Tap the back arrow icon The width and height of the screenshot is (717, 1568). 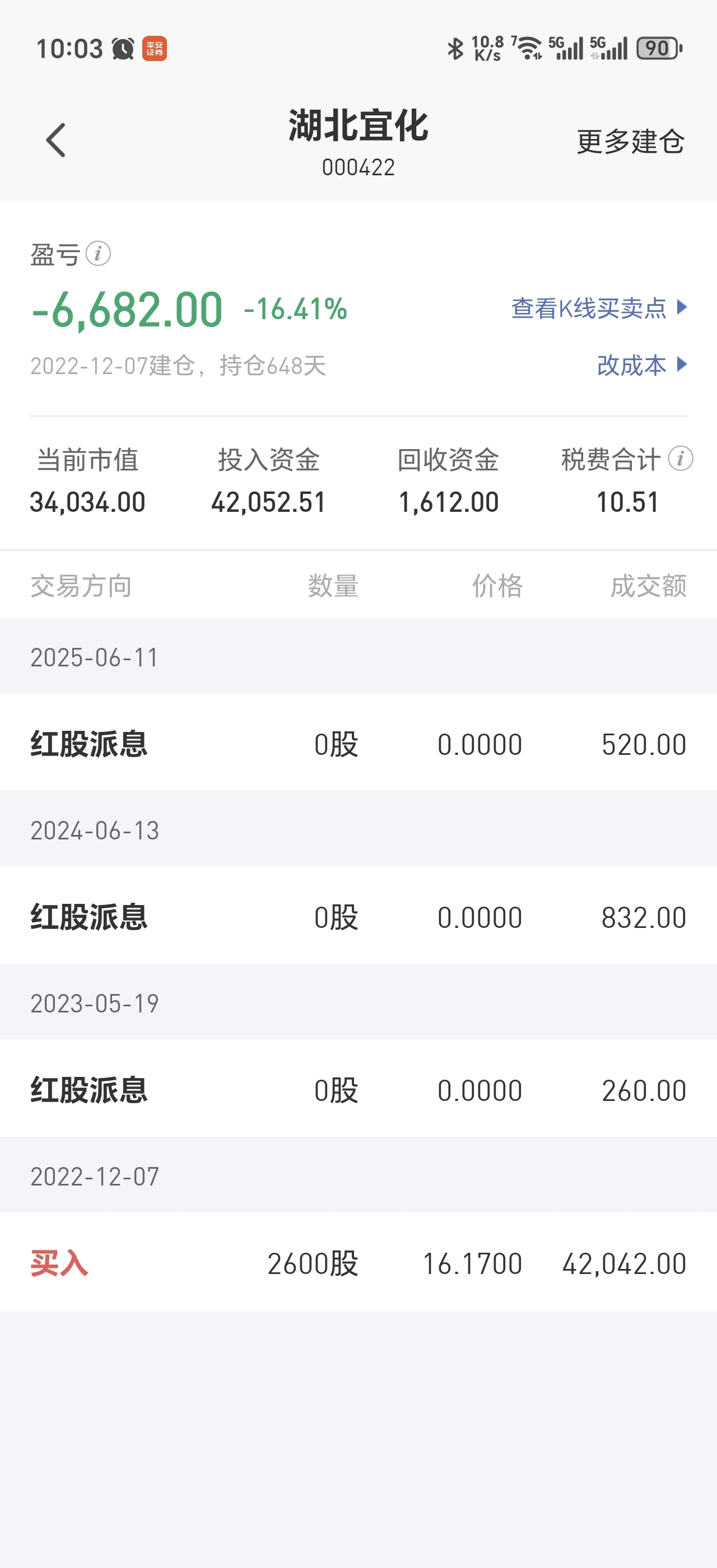click(56, 141)
